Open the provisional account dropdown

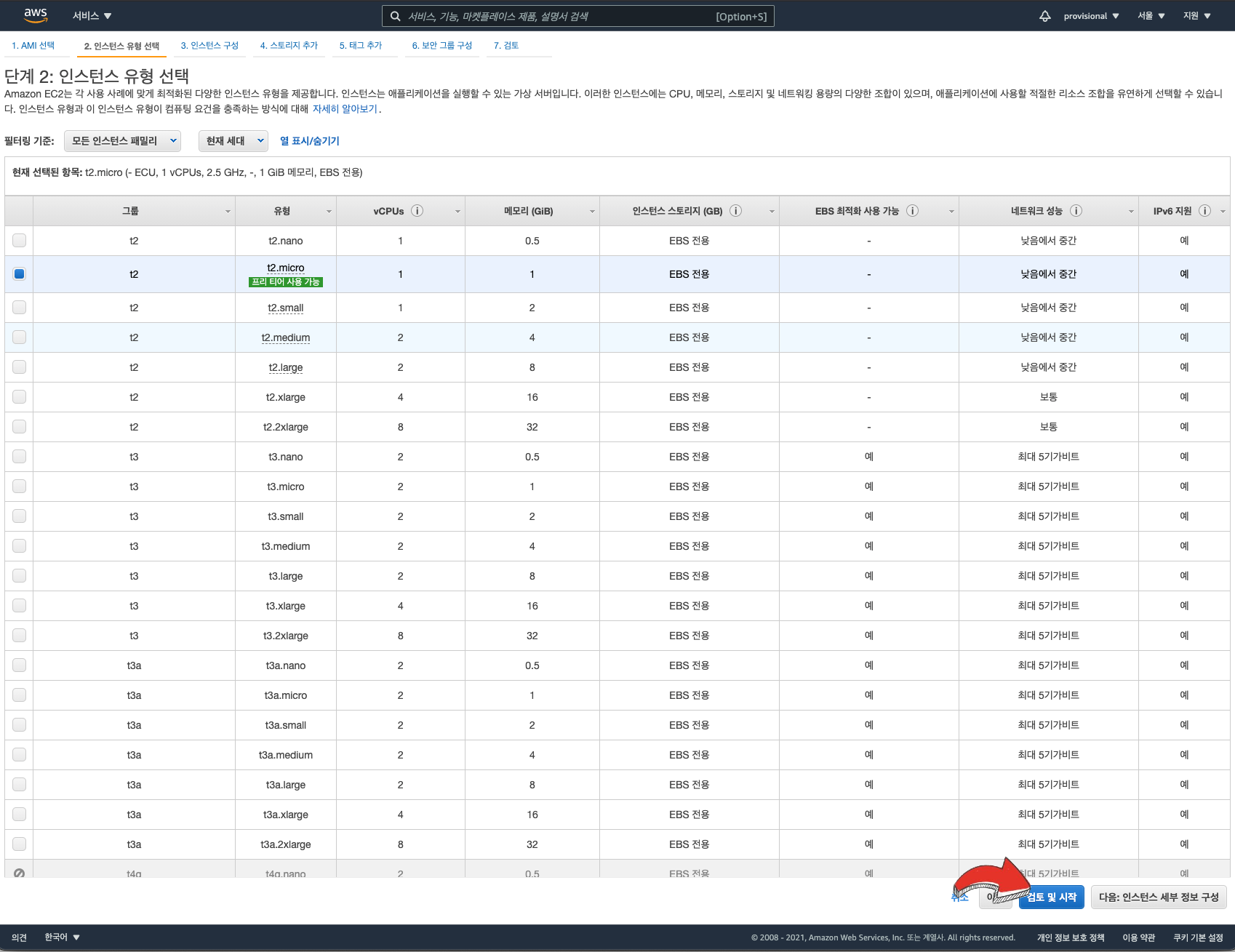[1091, 16]
